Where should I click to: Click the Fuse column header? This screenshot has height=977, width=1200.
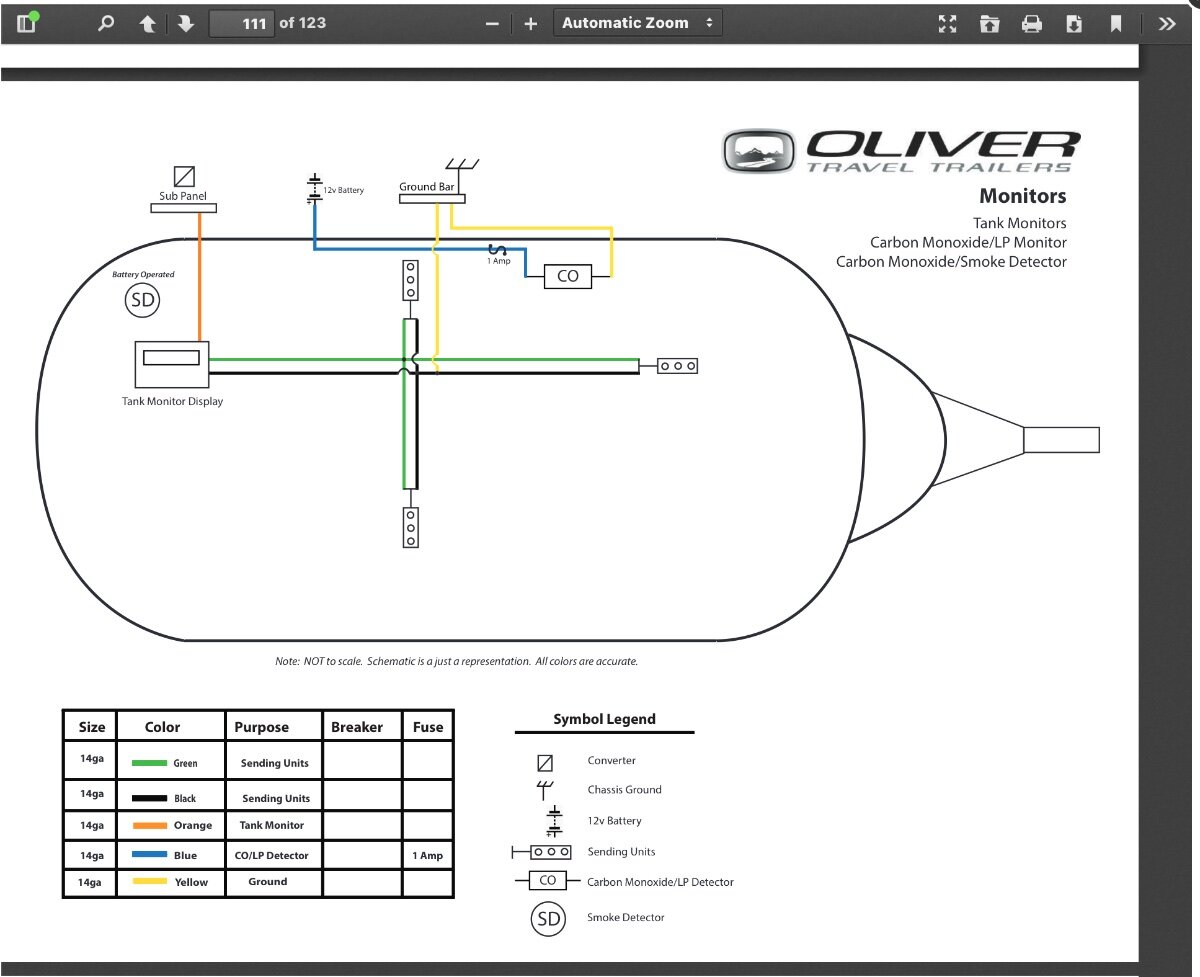428,727
